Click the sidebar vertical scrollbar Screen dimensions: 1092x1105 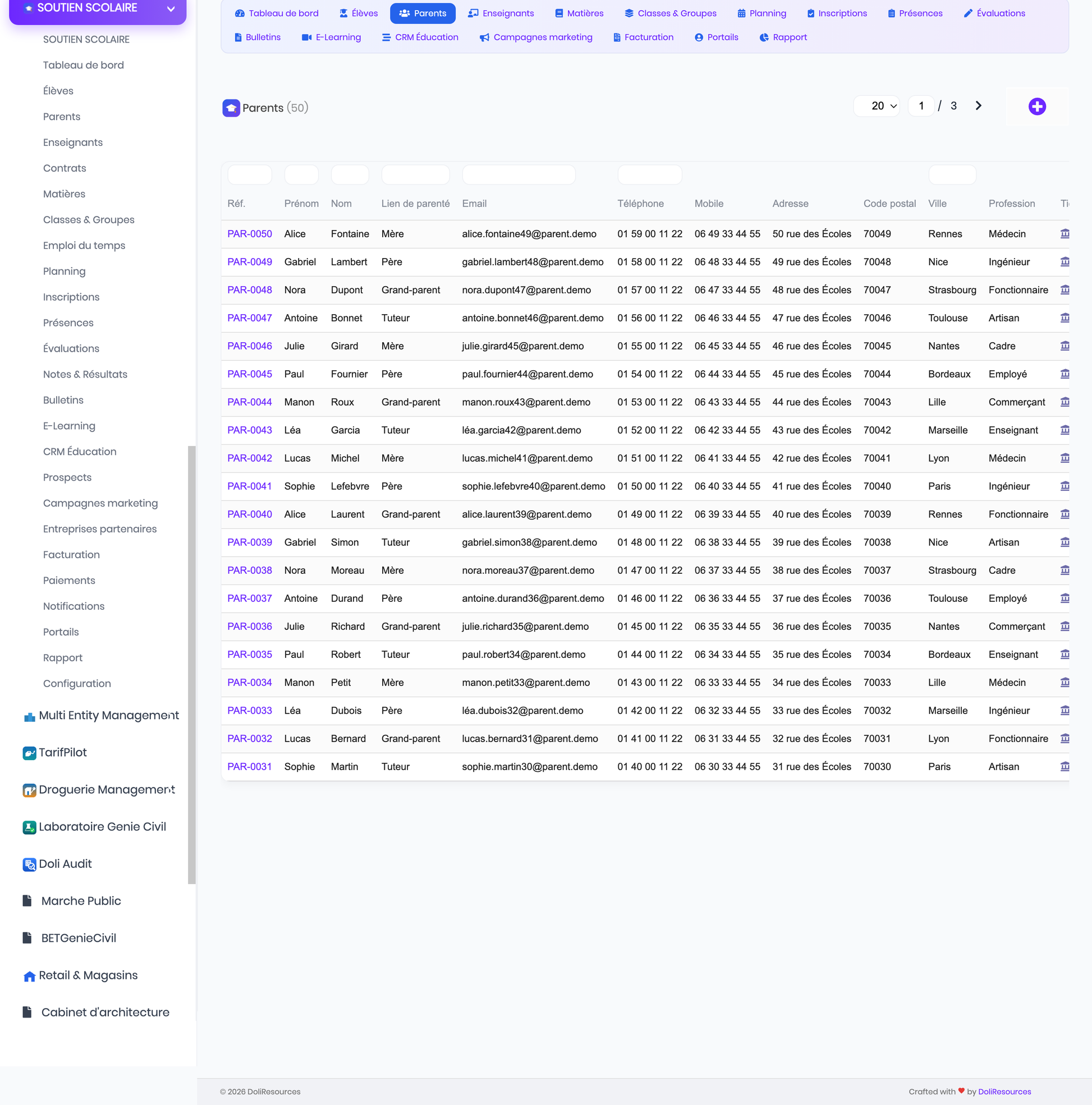(192, 665)
